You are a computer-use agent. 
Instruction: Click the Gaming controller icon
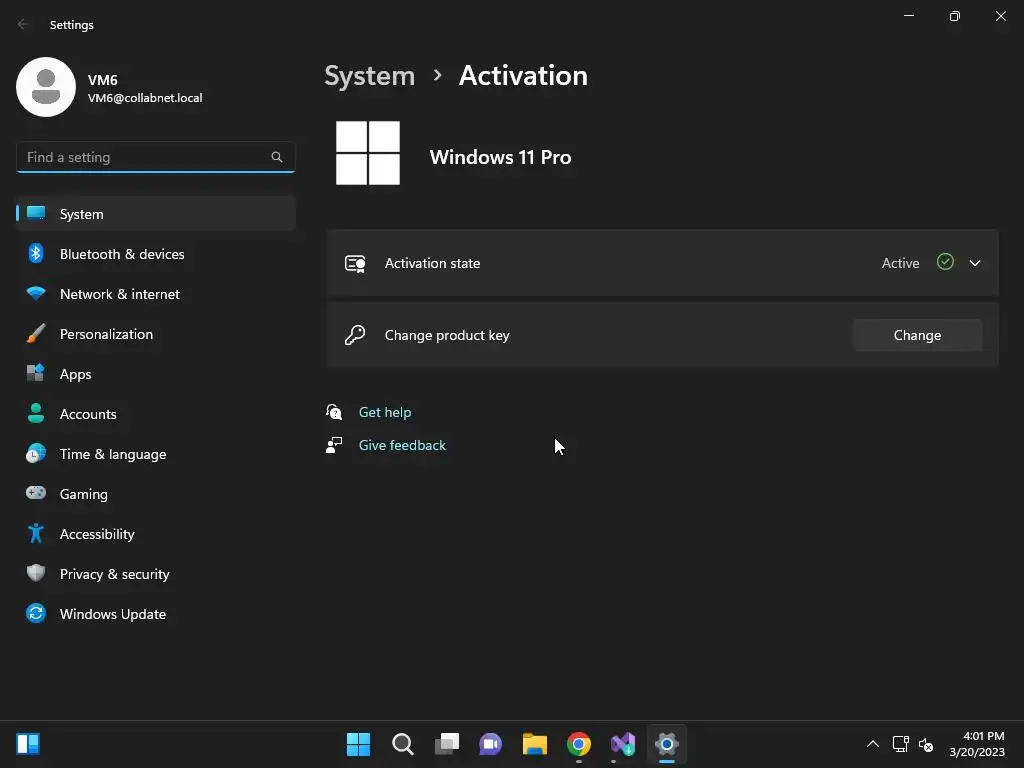click(36, 492)
